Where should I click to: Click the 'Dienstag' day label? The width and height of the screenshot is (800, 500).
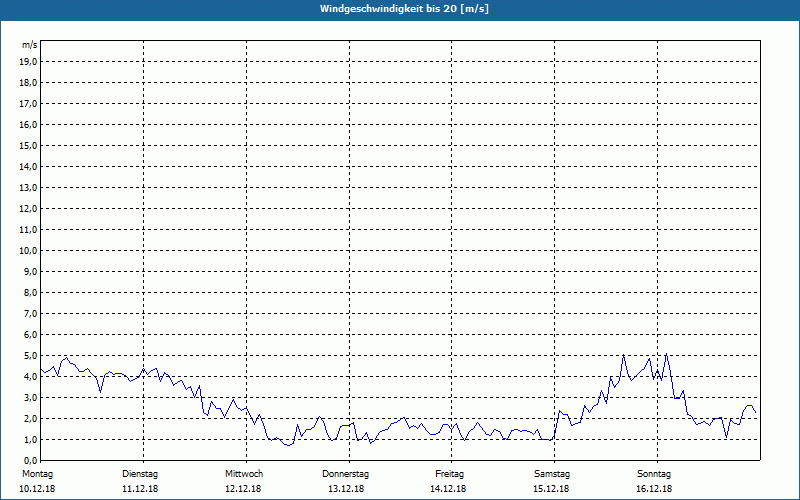(140, 474)
